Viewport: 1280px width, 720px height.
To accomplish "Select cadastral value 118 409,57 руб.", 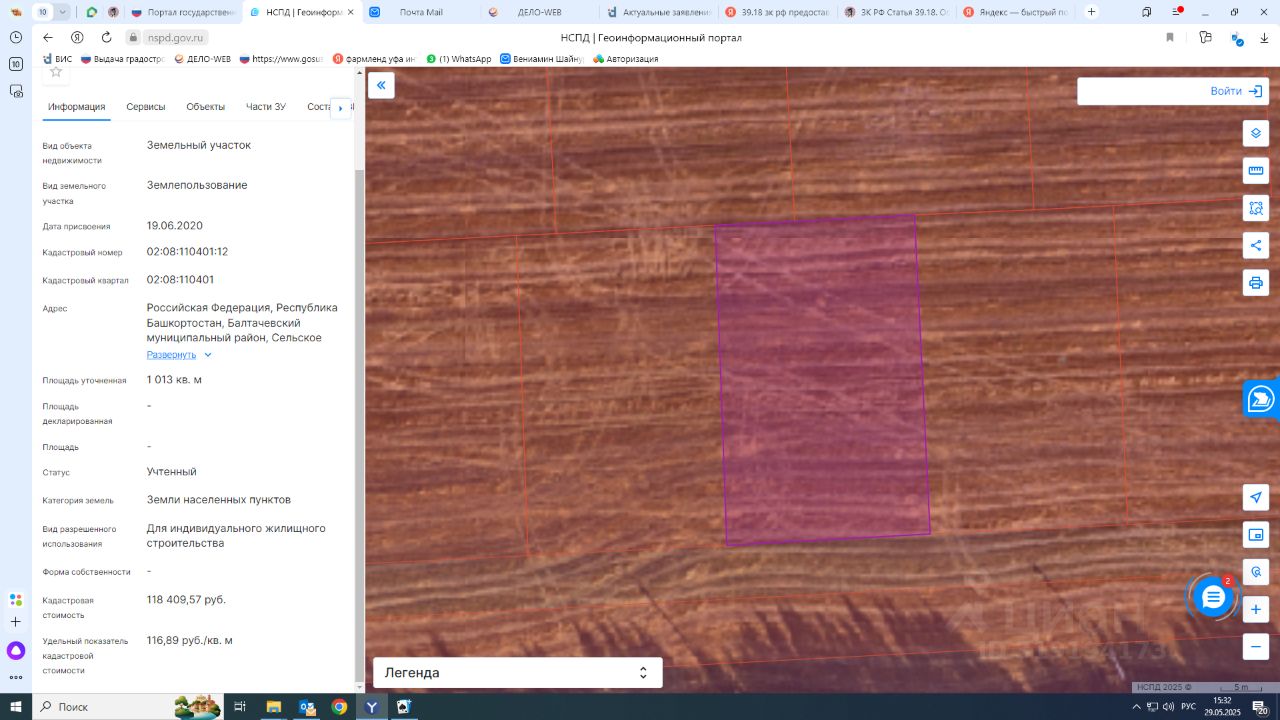I will pos(186,600).
